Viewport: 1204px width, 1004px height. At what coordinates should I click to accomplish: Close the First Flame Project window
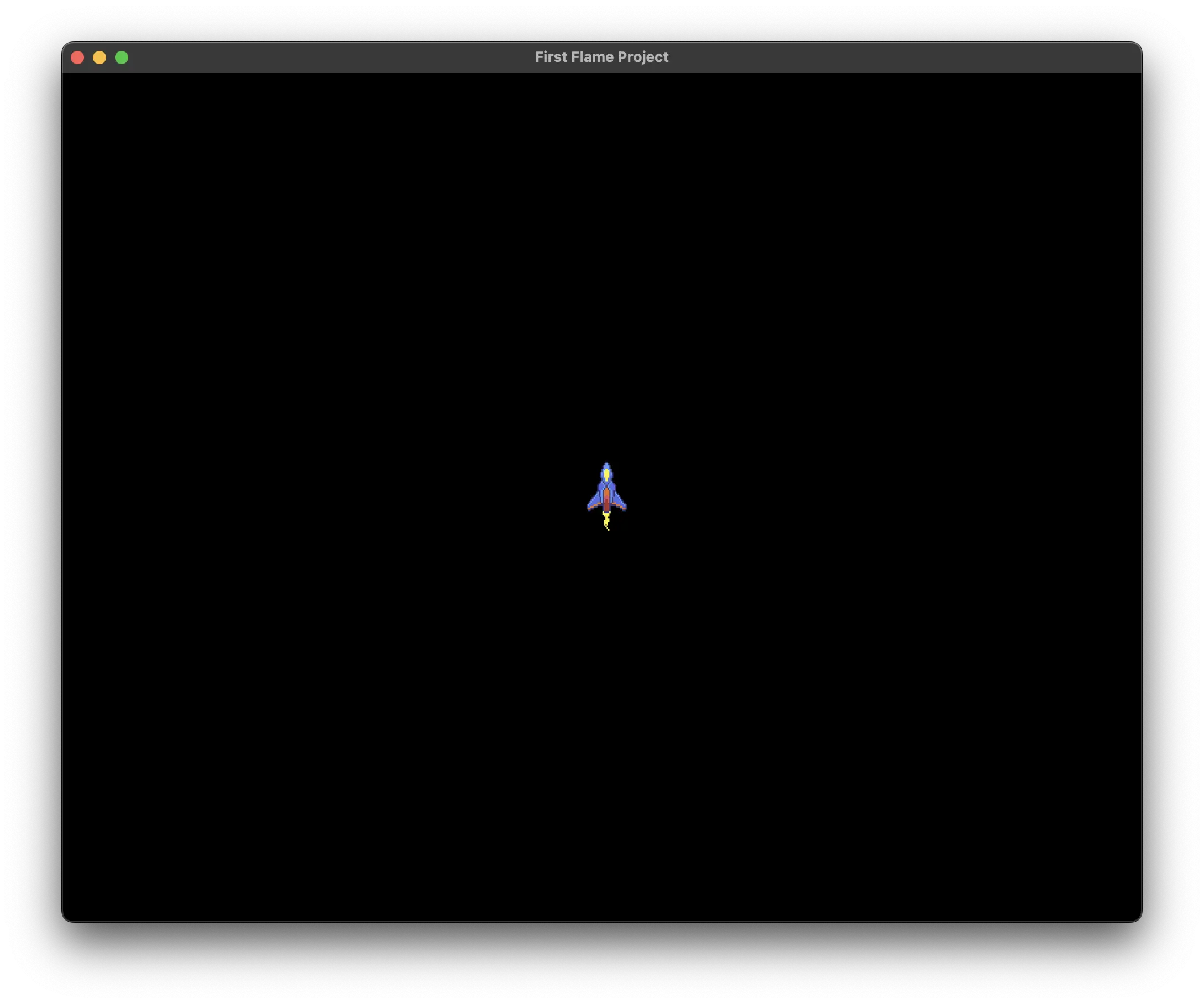tap(77, 57)
